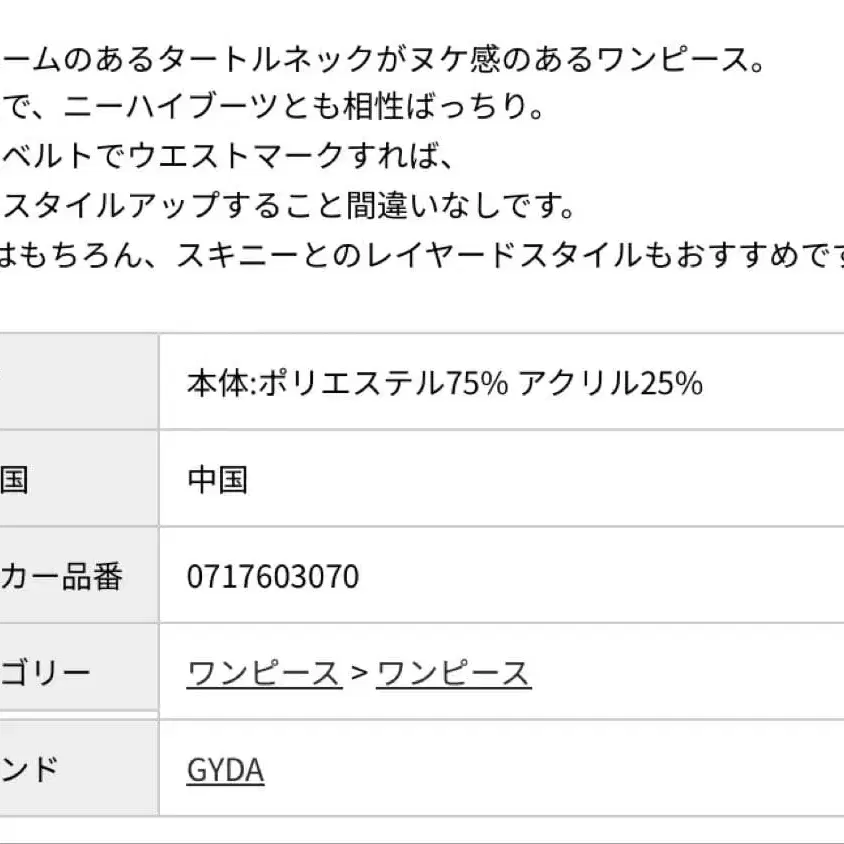This screenshot has height=844, width=844.
Task: Click the product number 0717603070
Action: 272,577
